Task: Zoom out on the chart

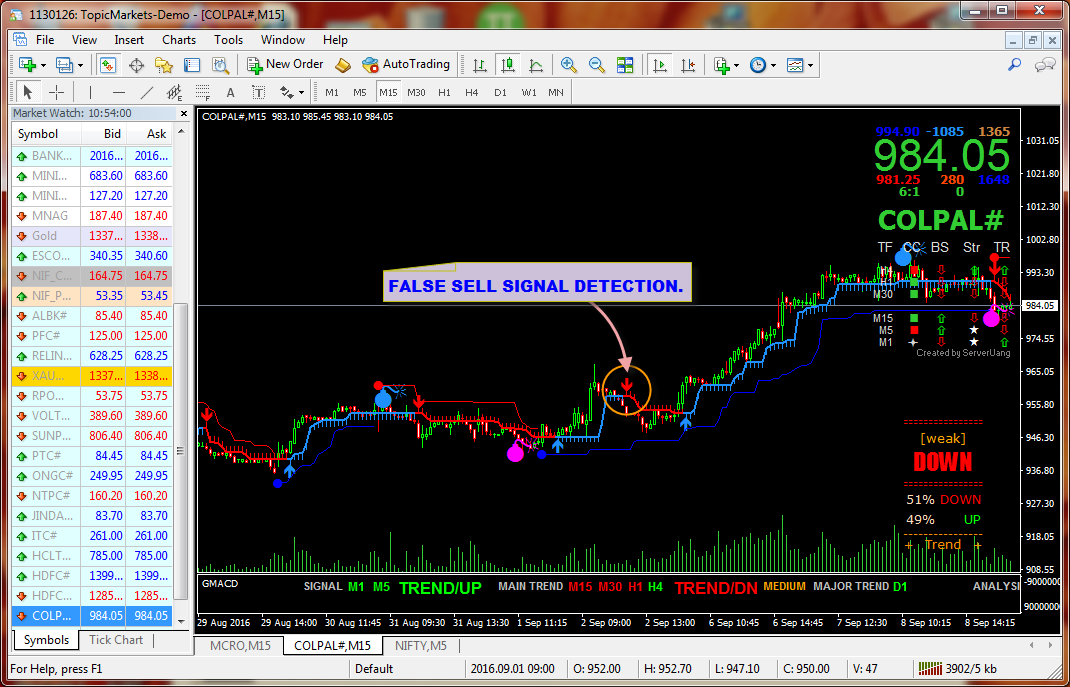Action: 597,65
